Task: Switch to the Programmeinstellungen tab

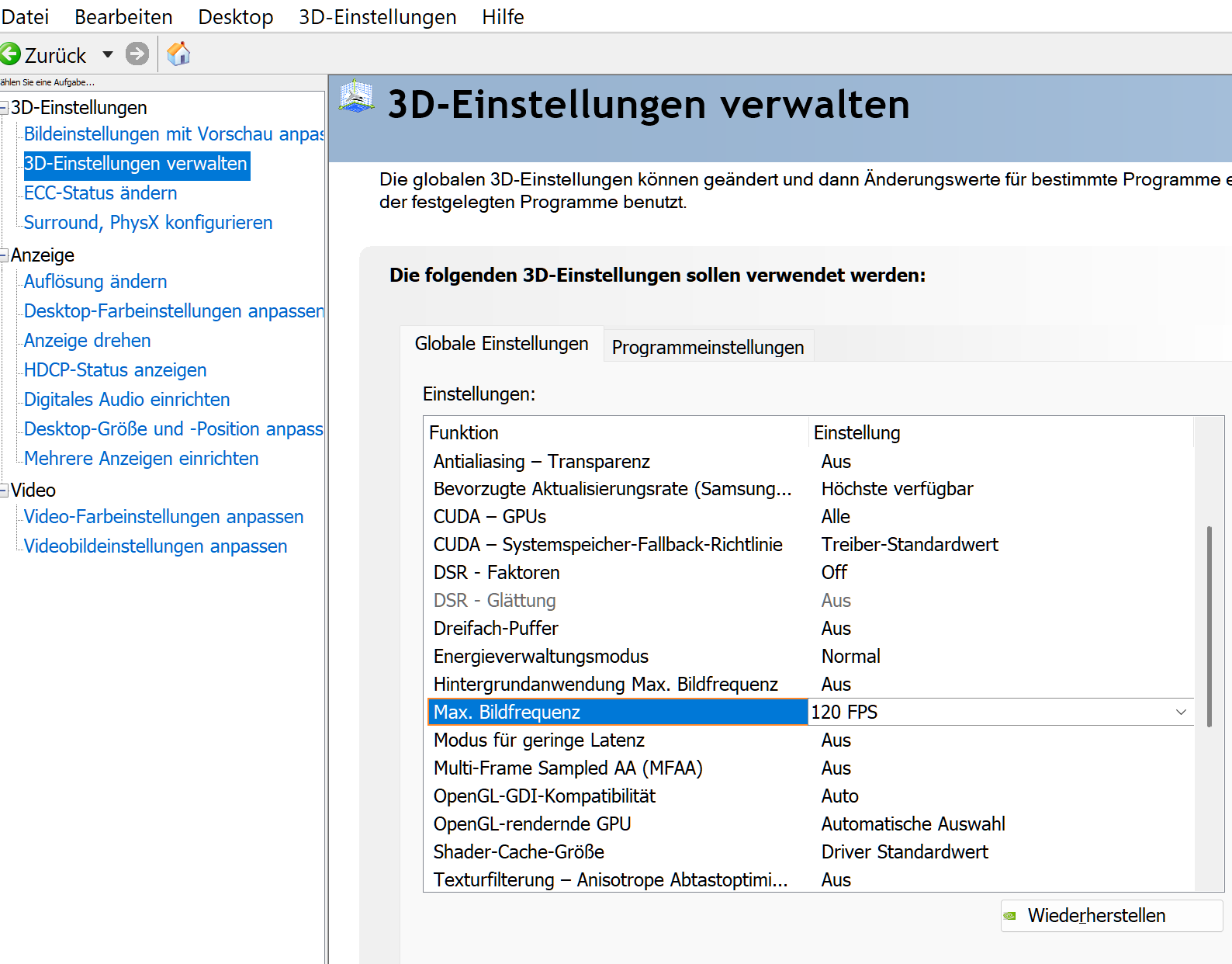Action: pos(708,347)
